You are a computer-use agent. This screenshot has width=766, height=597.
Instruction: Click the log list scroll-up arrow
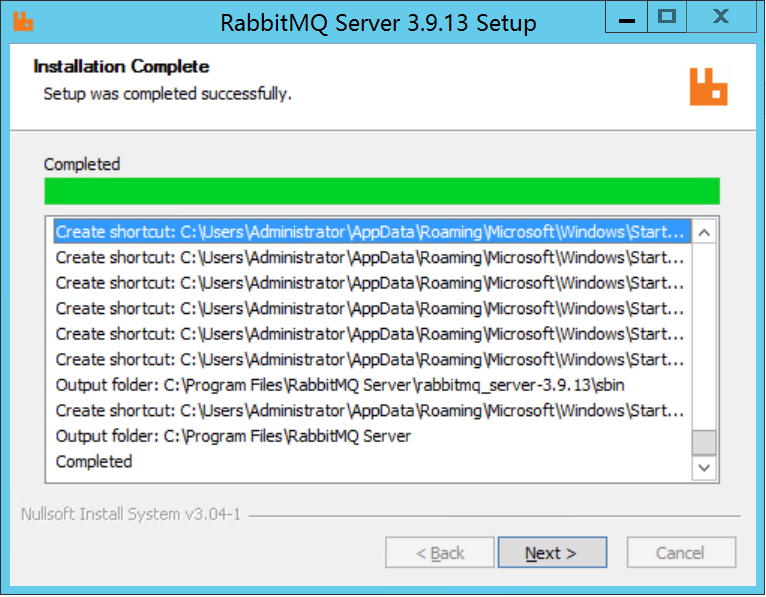pos(704,233)
